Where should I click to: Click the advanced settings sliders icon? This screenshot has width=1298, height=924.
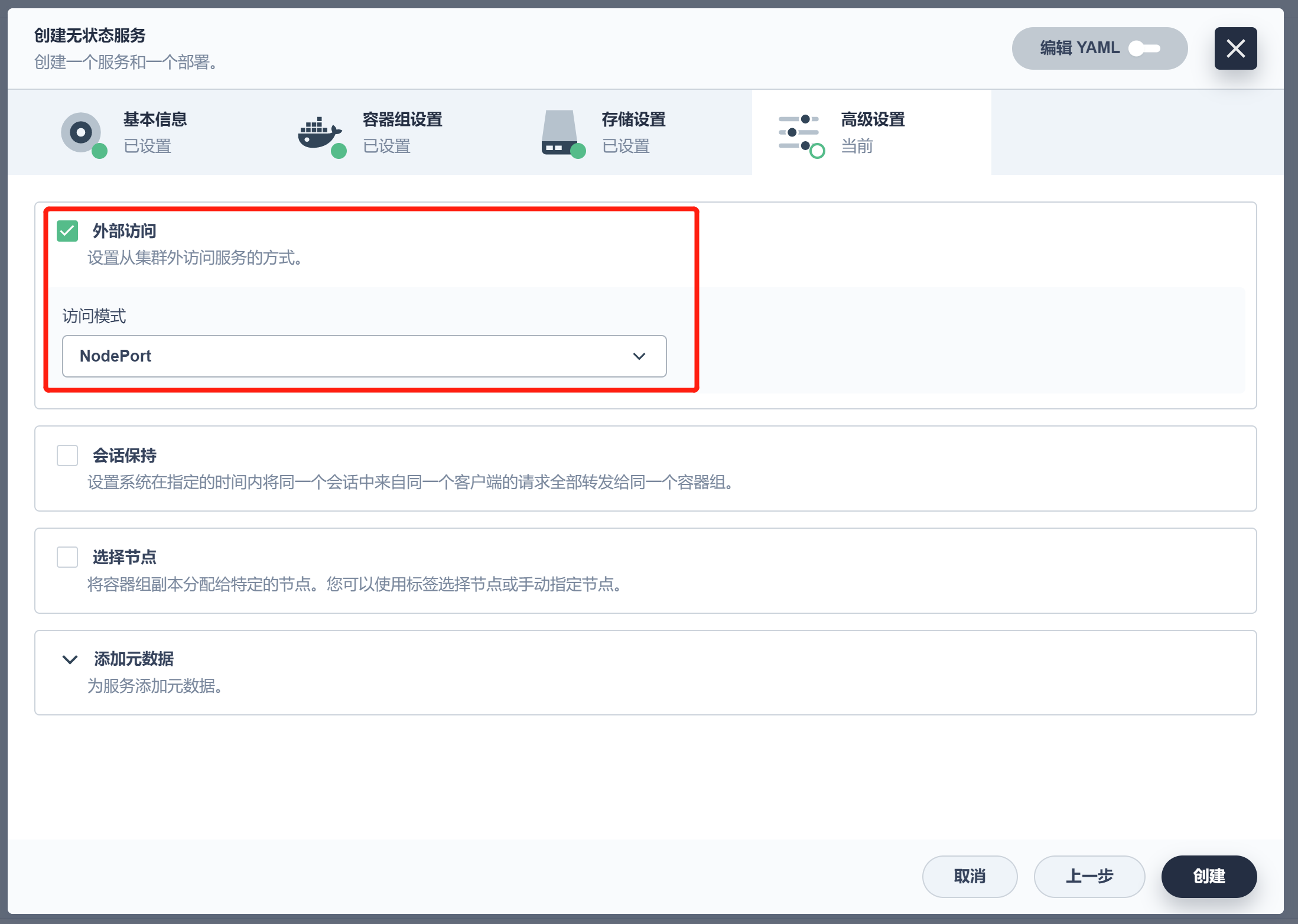799,132
